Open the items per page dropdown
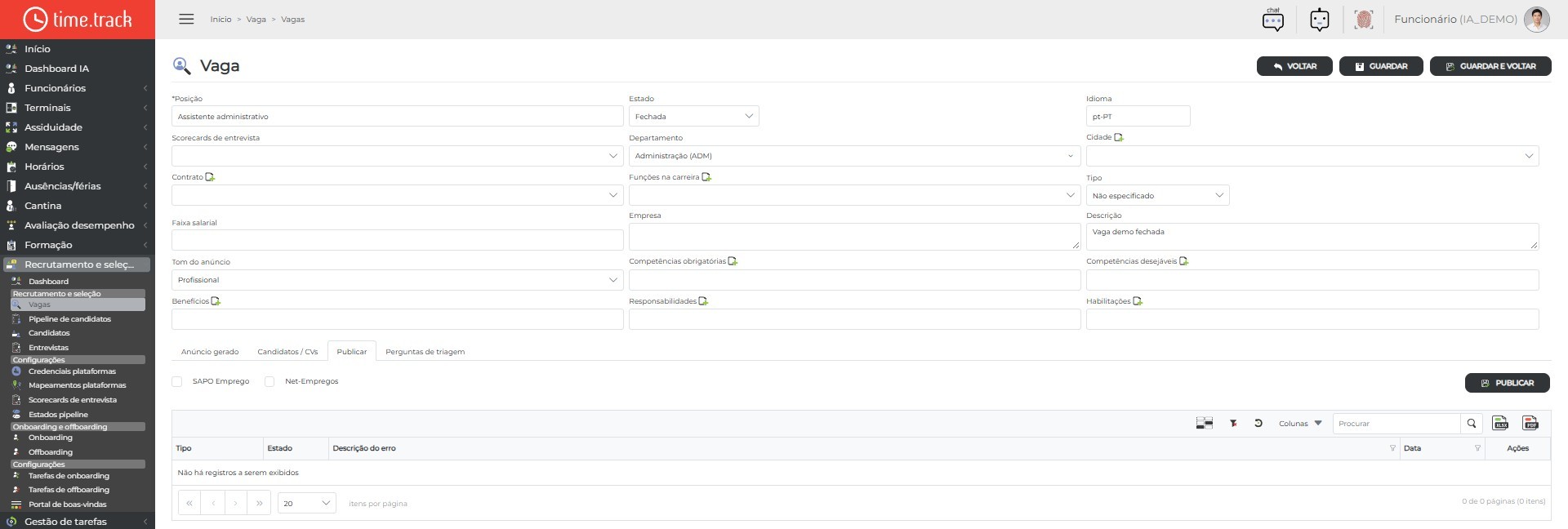 pyautogui.click(x=306, y=503)
